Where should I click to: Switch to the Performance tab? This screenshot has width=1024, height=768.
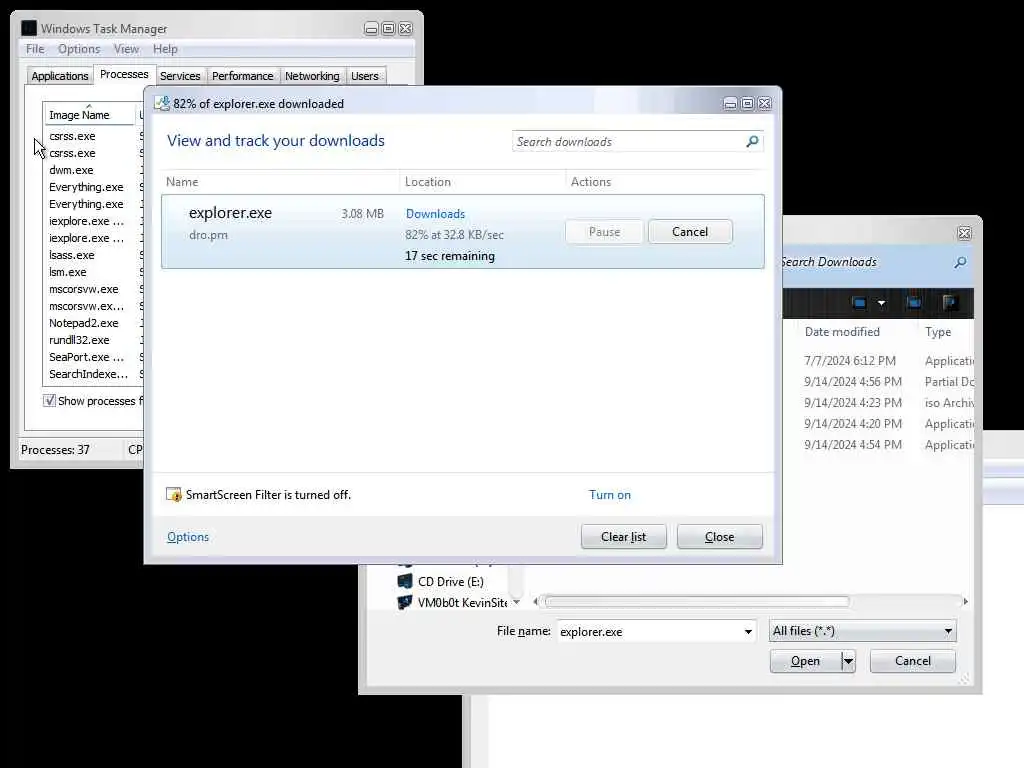point(242,76)
